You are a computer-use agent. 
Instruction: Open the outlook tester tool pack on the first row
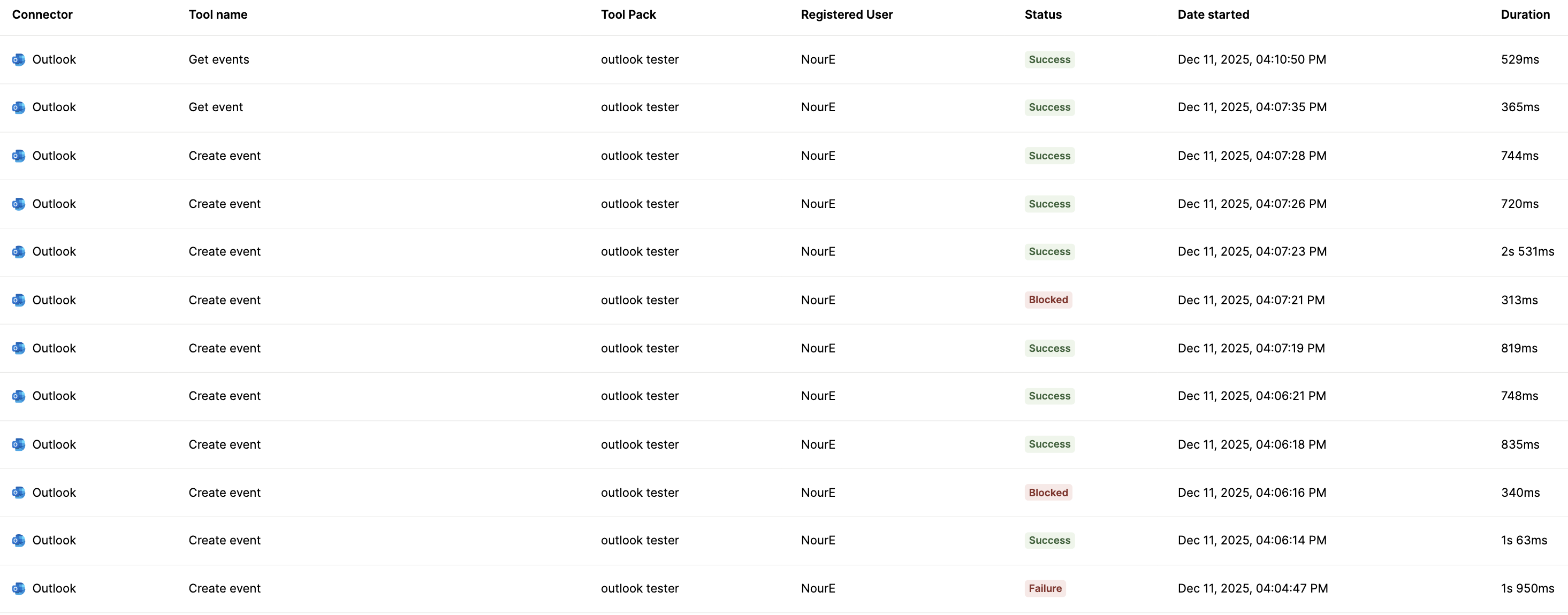coord(640,59)
